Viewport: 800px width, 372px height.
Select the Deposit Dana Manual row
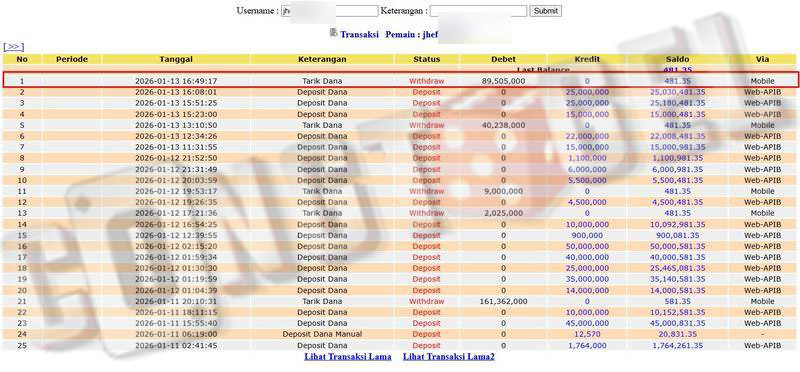click(x=400, y=334)
